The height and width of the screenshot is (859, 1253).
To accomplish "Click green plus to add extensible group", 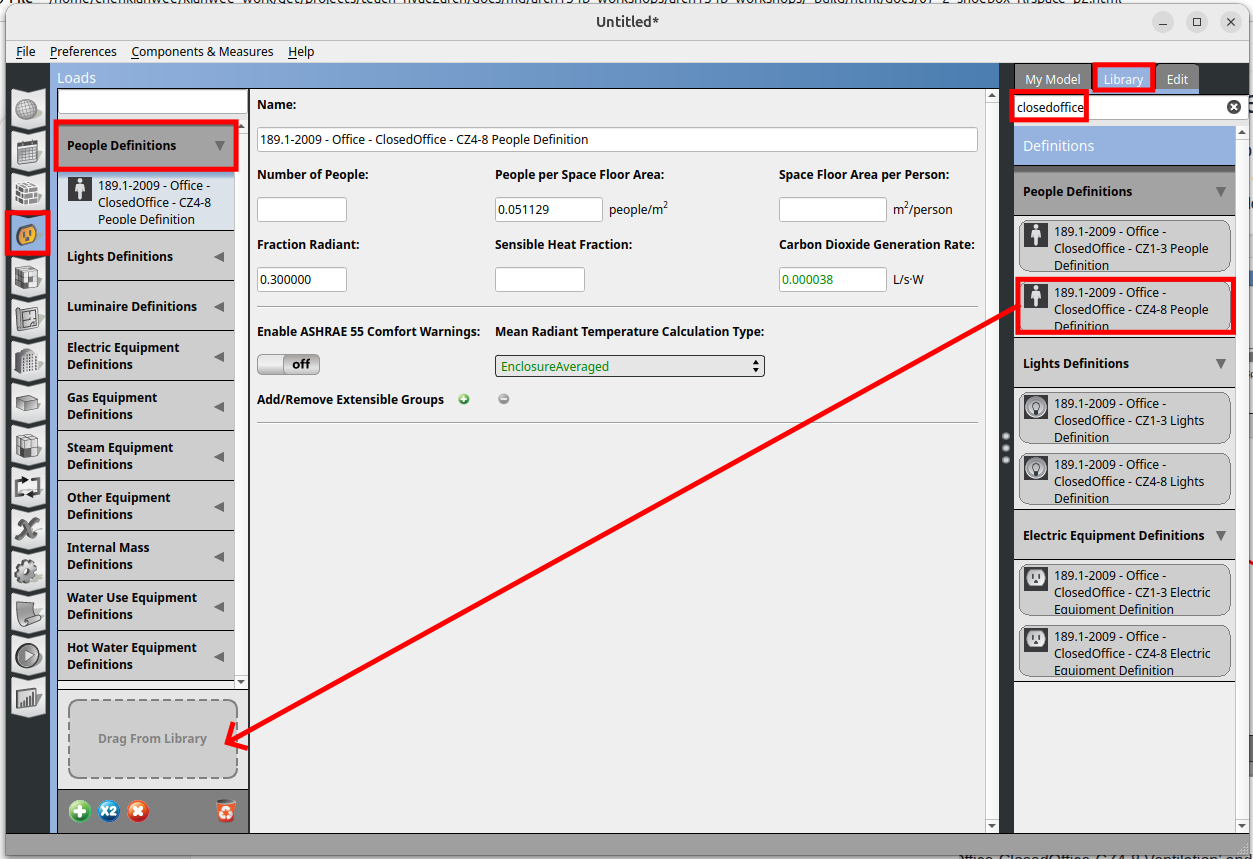I will 464,400.
